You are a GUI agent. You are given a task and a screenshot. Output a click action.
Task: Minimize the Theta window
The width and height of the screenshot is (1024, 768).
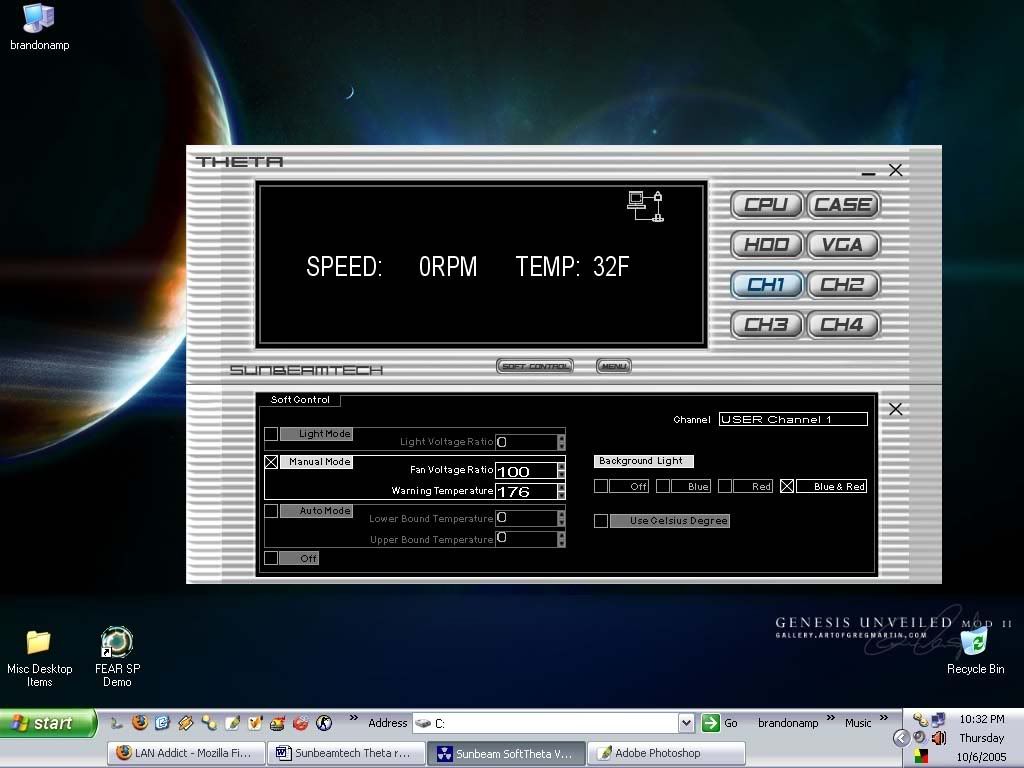coord(868,173)
